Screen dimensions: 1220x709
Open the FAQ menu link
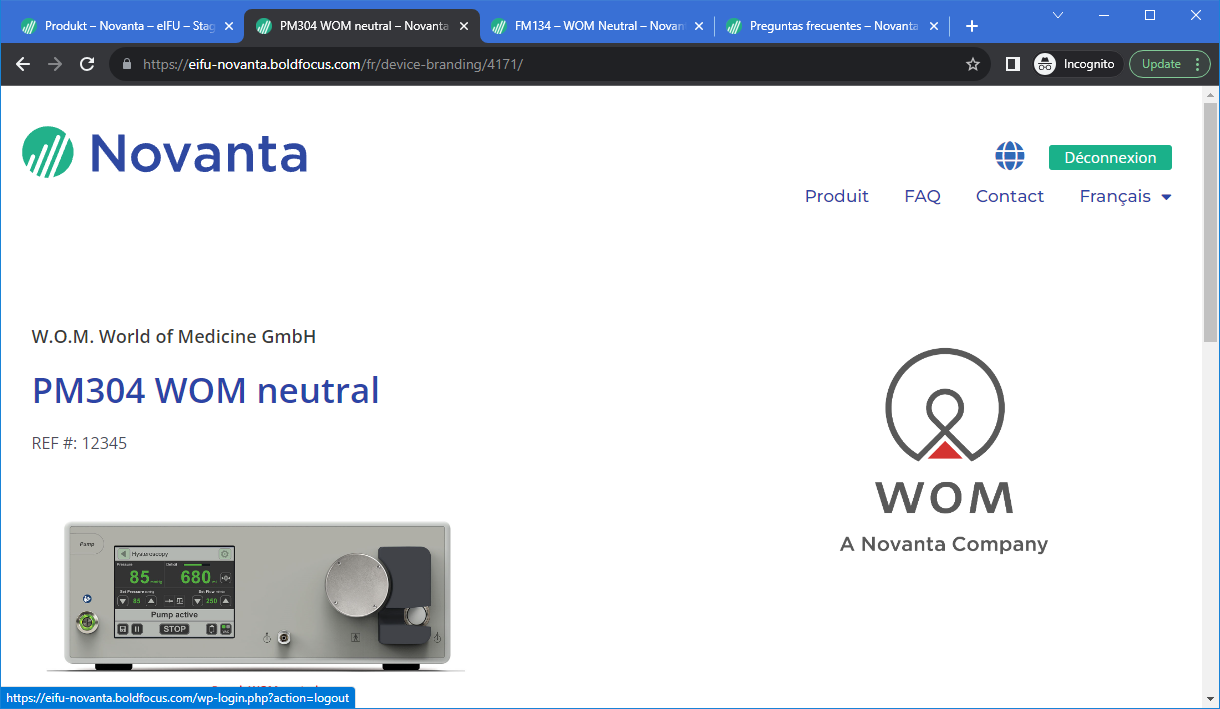[x=922, y=196]
